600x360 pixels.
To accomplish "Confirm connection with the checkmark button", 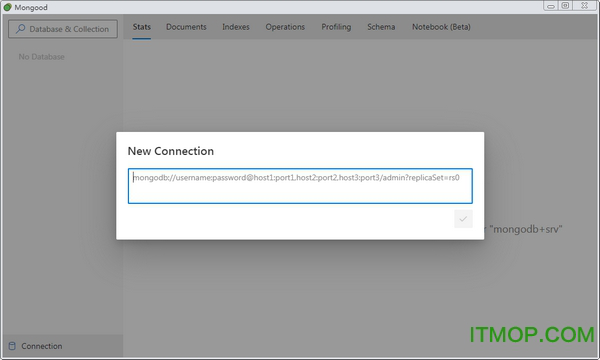I will (463, 219).
